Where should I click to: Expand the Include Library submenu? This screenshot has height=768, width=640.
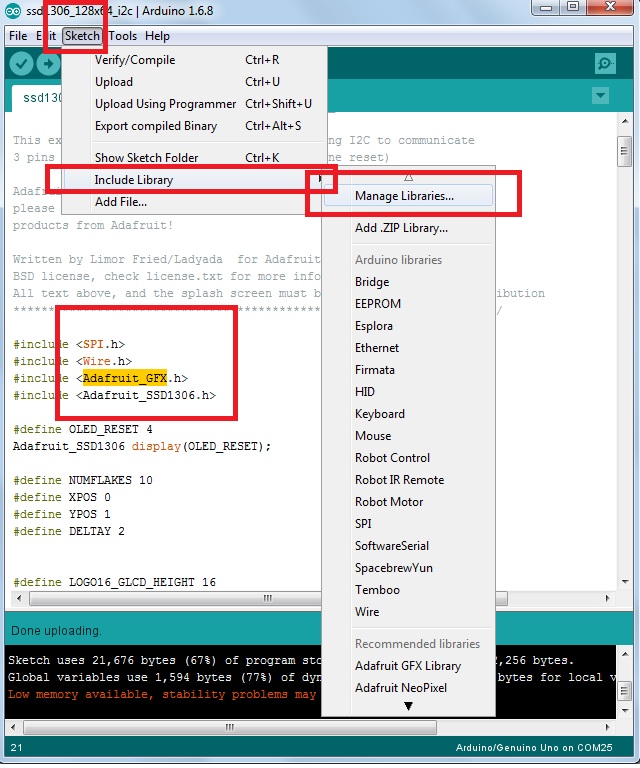195,180
